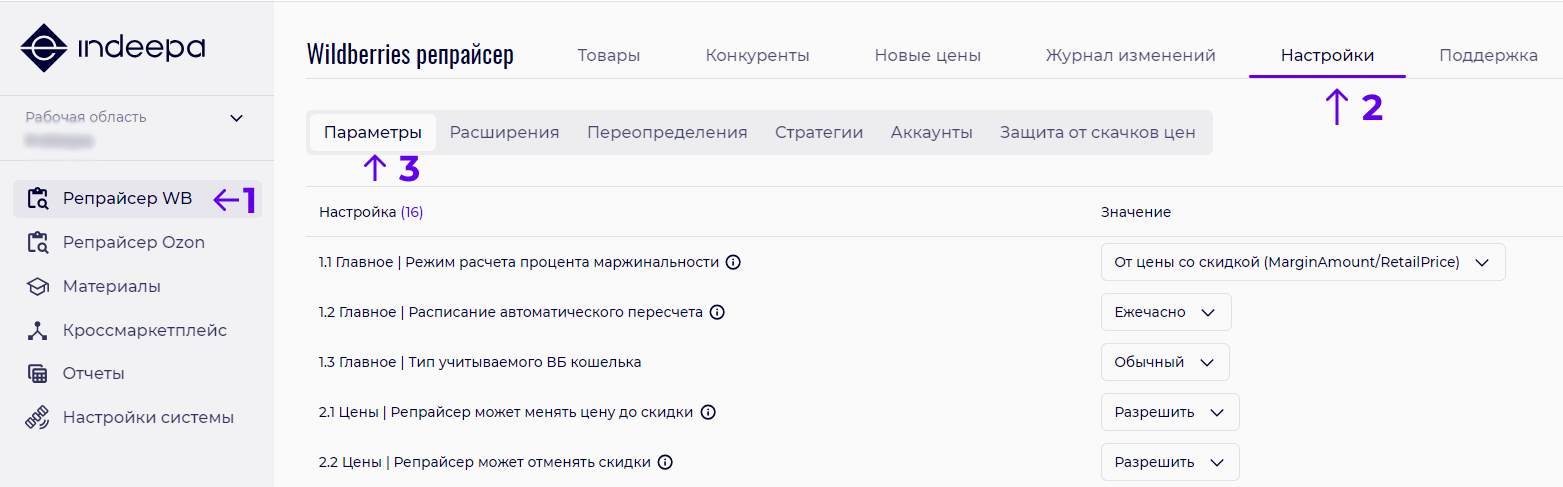1563x487 pixels.
Task: Select the Стратегии sub-tab
Action: pos(819,133)
